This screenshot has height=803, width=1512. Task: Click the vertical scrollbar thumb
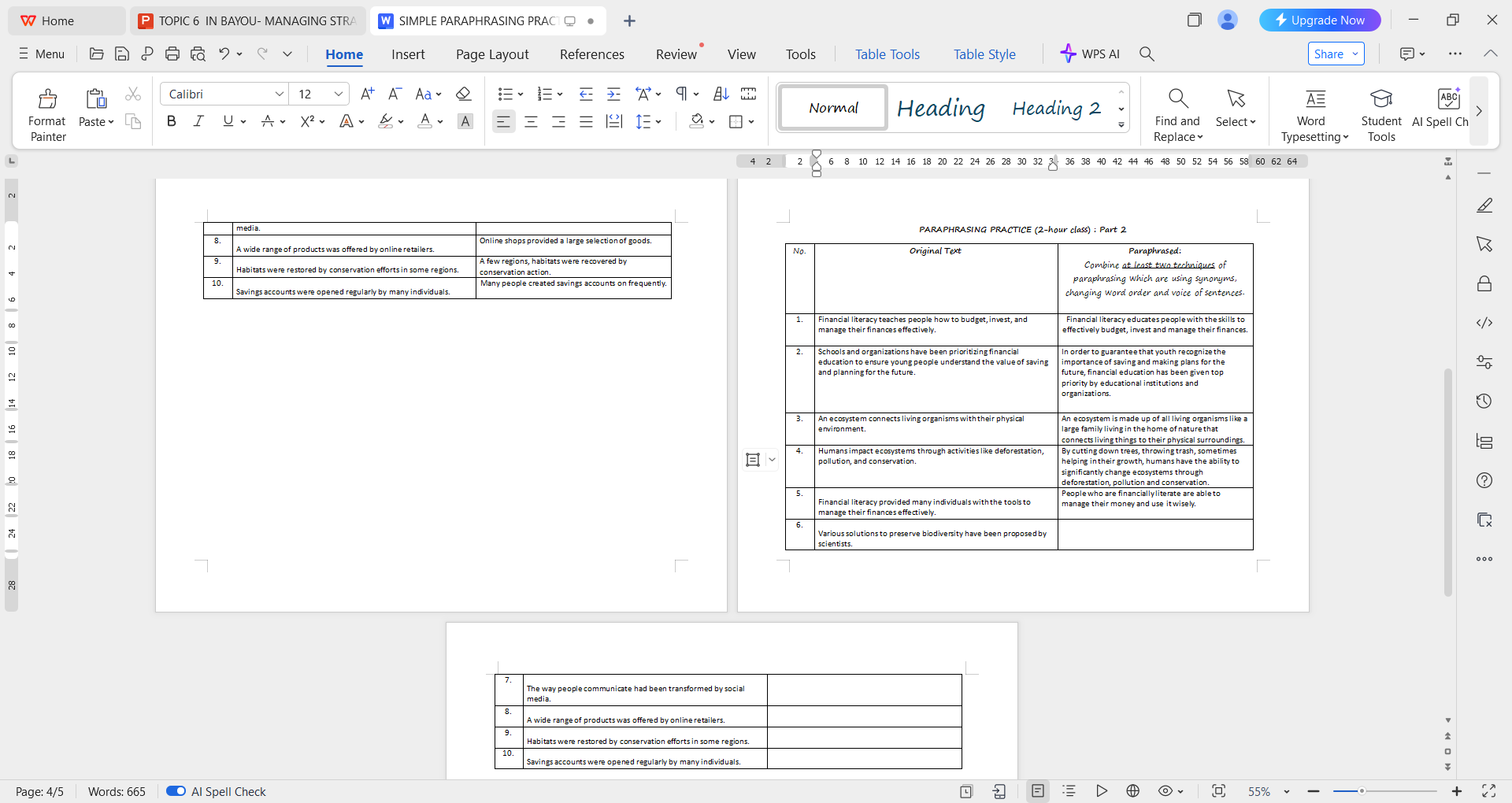1447,482
